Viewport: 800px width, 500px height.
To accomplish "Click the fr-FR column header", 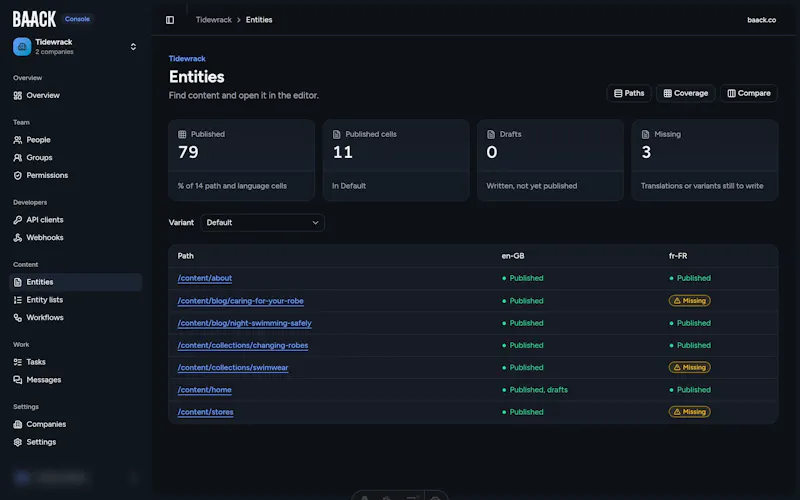I will pos(678,256).
